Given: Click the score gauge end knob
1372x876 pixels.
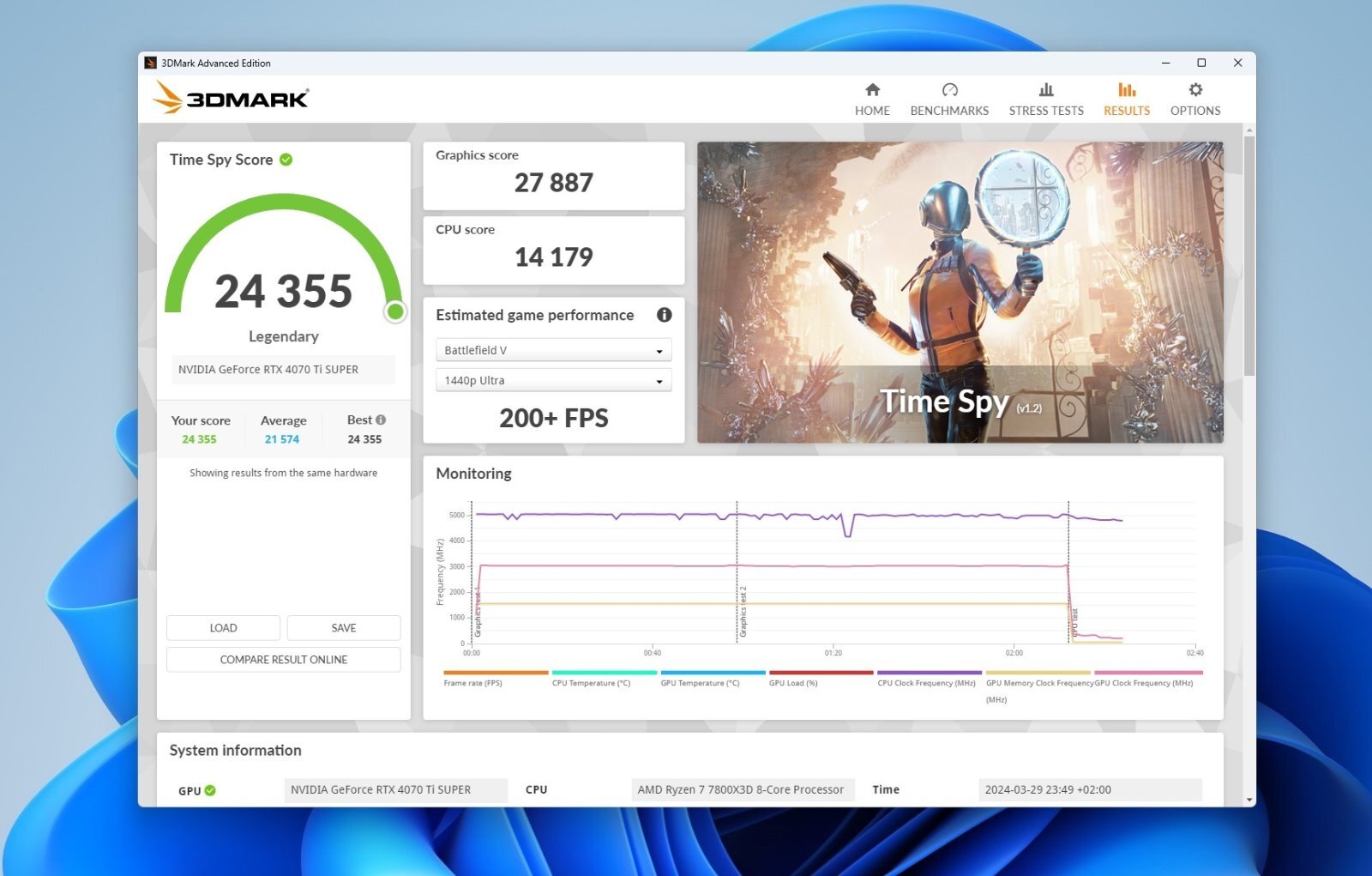Looking at the screenshot, I should coord(395,311).
